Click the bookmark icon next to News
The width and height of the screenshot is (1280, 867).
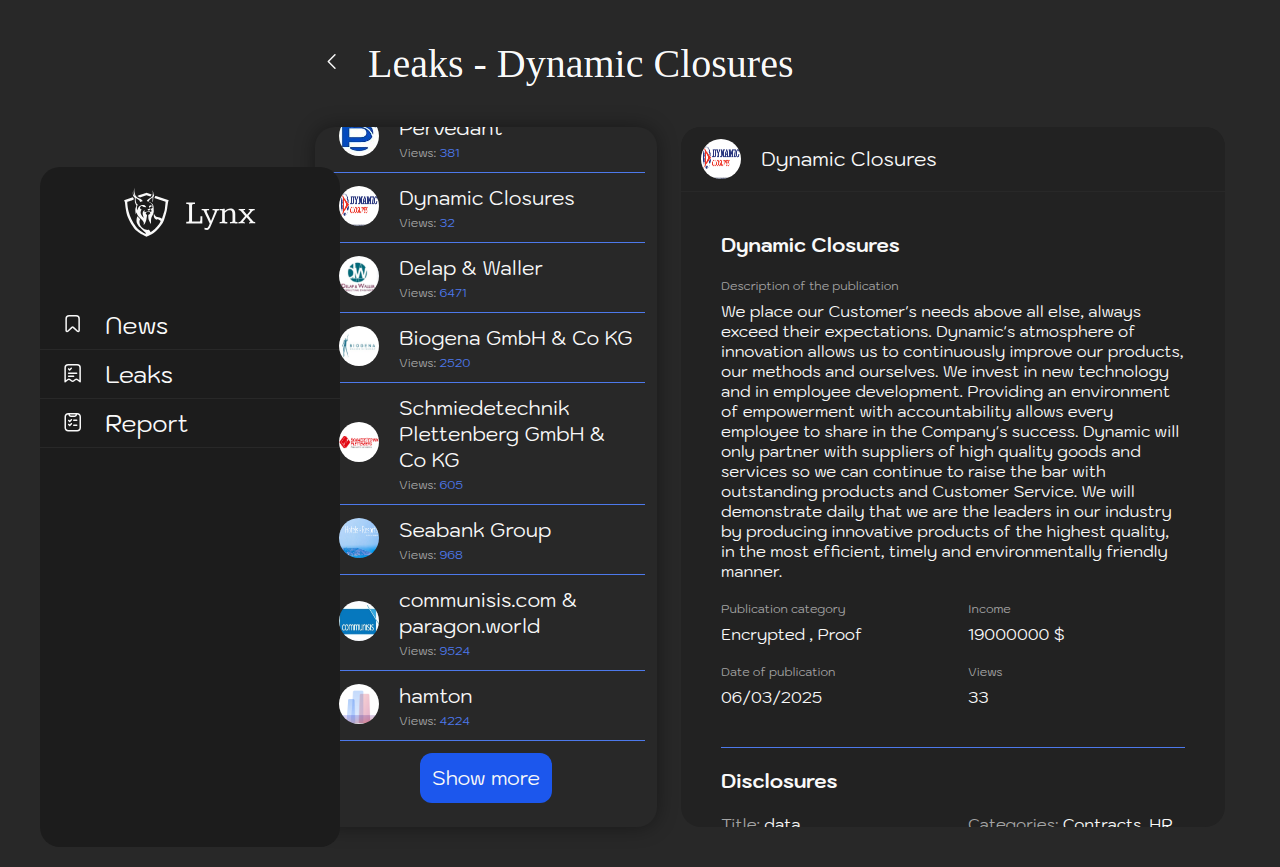click(72, 324)
